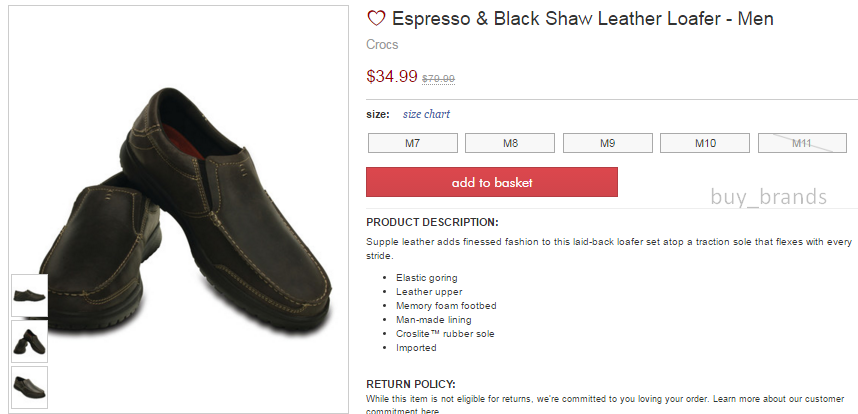The width and height of the screenshot is (858, 414).
Task: Click the RETURN POLICY heading
Action: (x=411, y=384)
